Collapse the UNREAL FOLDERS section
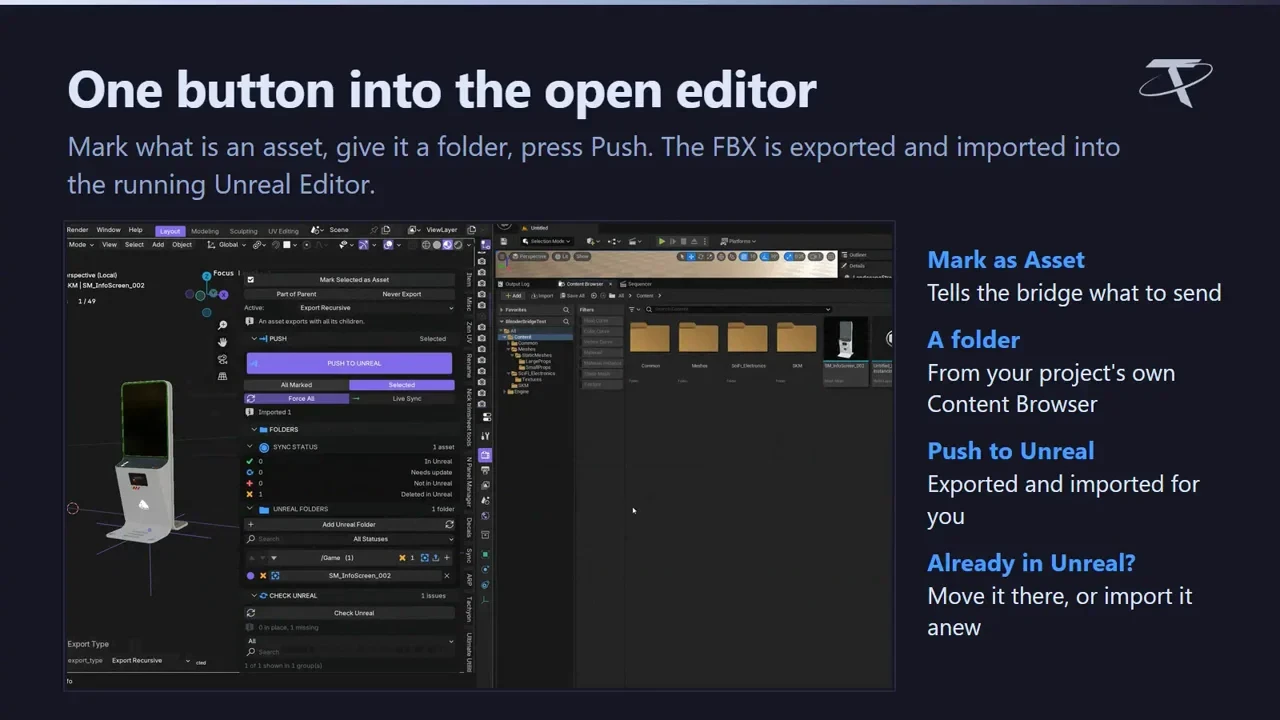Image resolution: width=1280 pixels, height=720 pixels. (x=250, y=509)
